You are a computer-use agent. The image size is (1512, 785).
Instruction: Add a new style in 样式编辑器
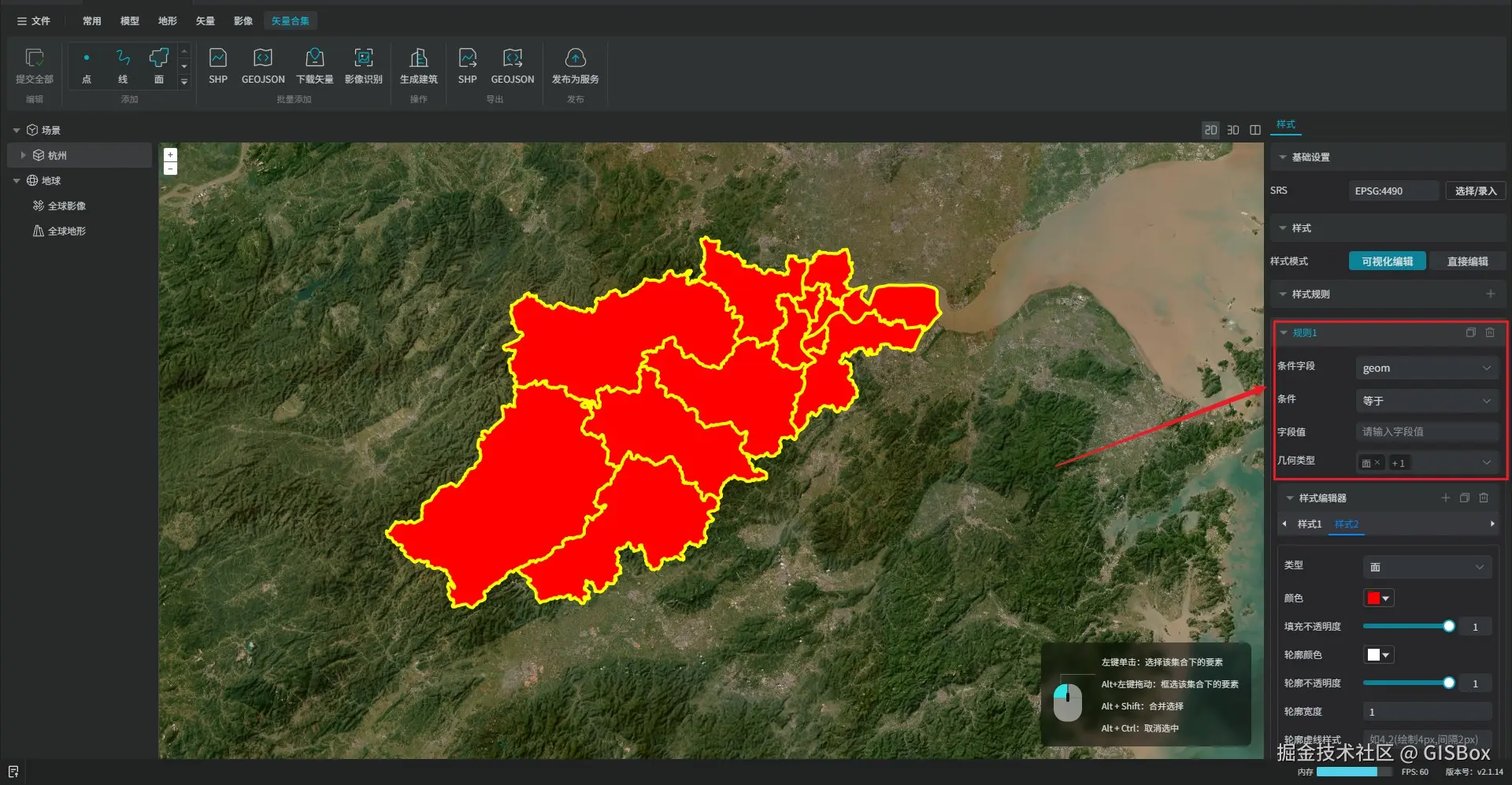click(x=1446, y=498)
